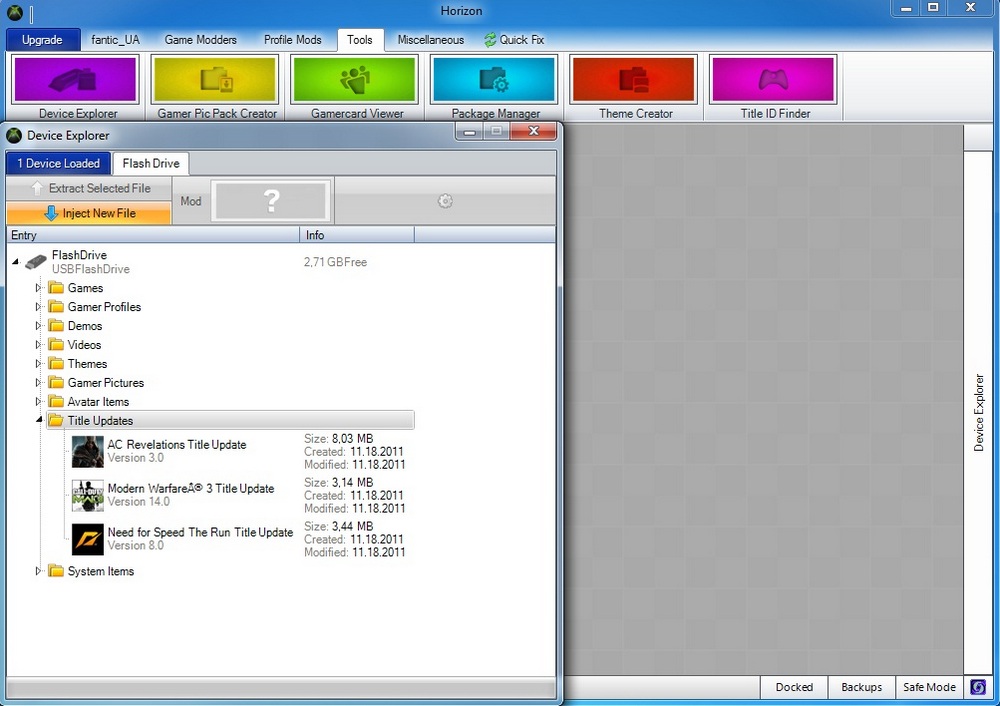Collapse the Title Updates folder
1000x706 pixels.
point(39,421)
